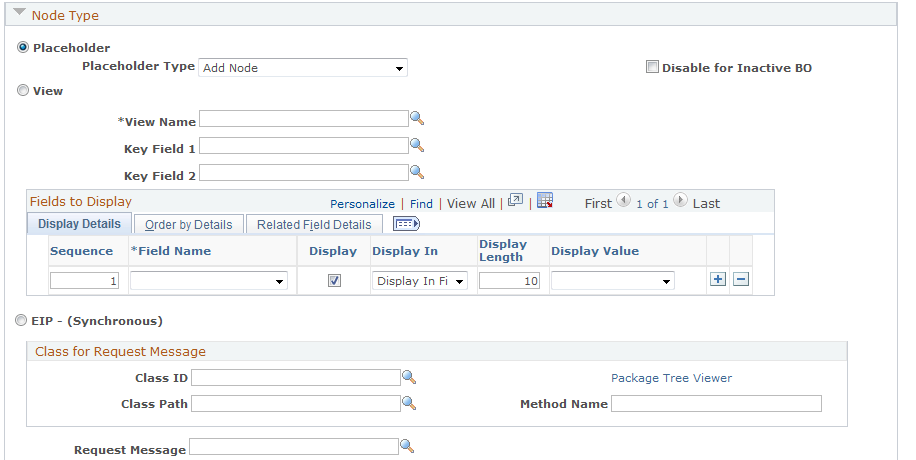Enable Disable for Inactive BO checkbox
Viewport: 916px width, 460px height.
coord(652,68)
